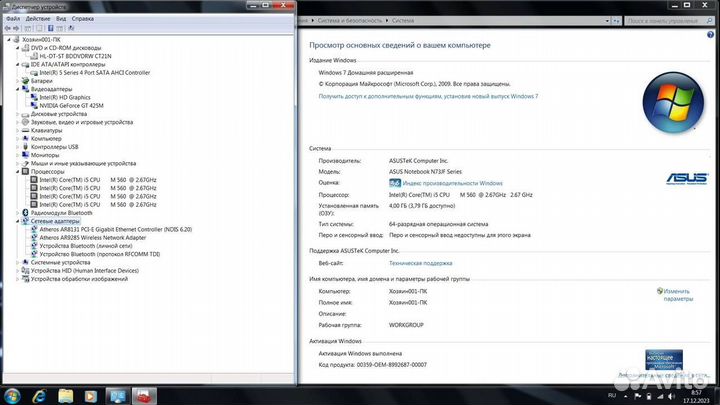This screenshot has width=720, height=405.
Task: Select Устройство Bluetooth (протокол RFCOMM TDI)
Action: click(x=100, y=254)
